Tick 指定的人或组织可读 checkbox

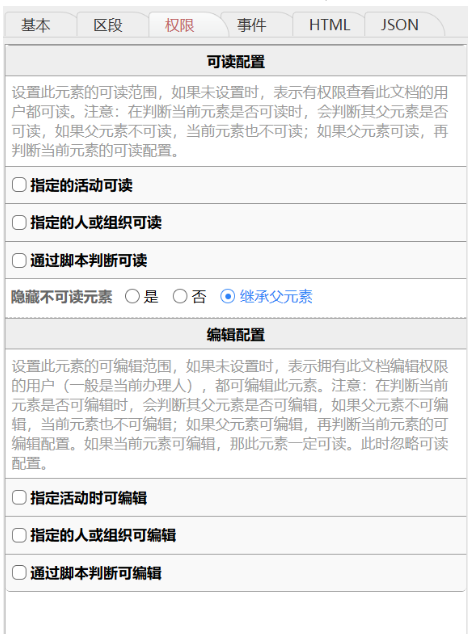pos(19,222)
